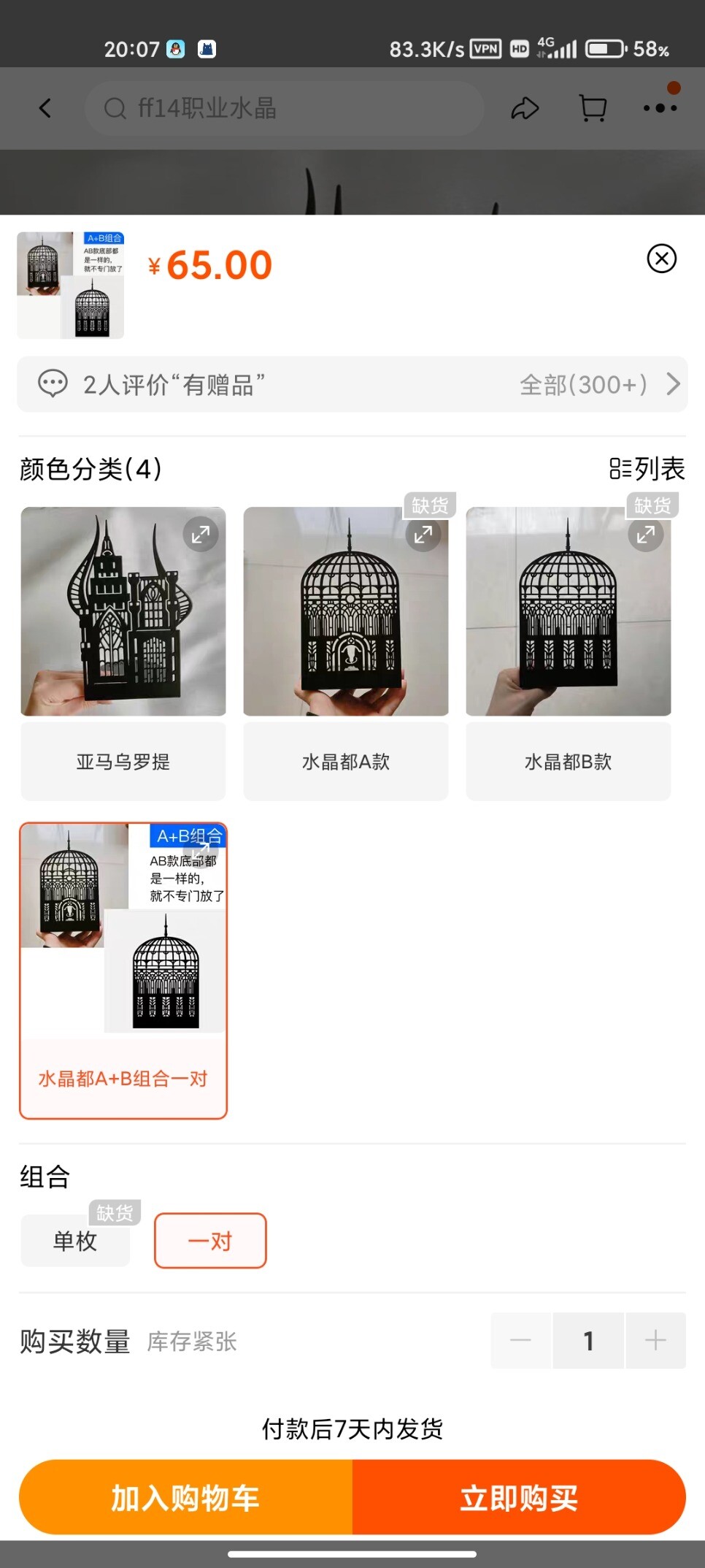Enlarge the 水晶都B款 product image
This screenshot has height=1568, width=705.
click(646, 535)
